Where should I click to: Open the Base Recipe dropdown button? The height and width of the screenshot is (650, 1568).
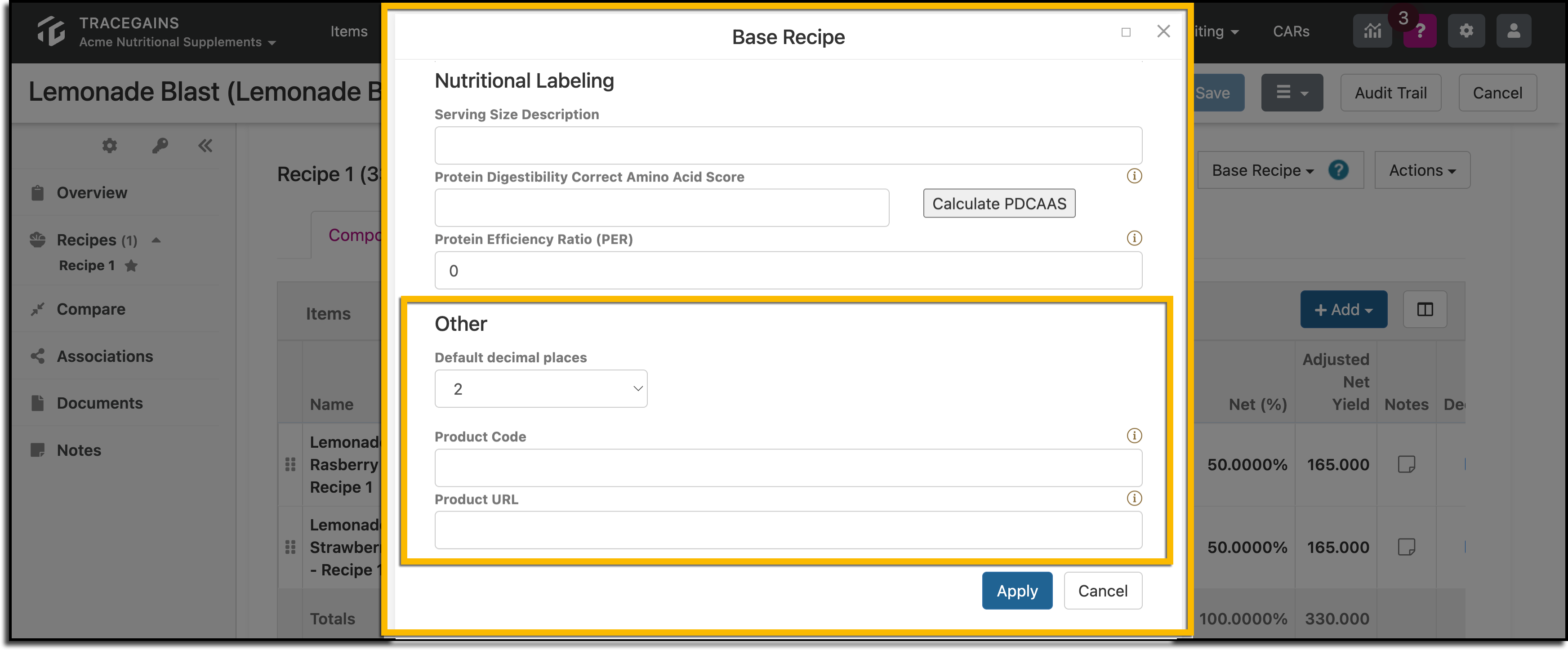pyautogui.click(x=1262, y=170)
